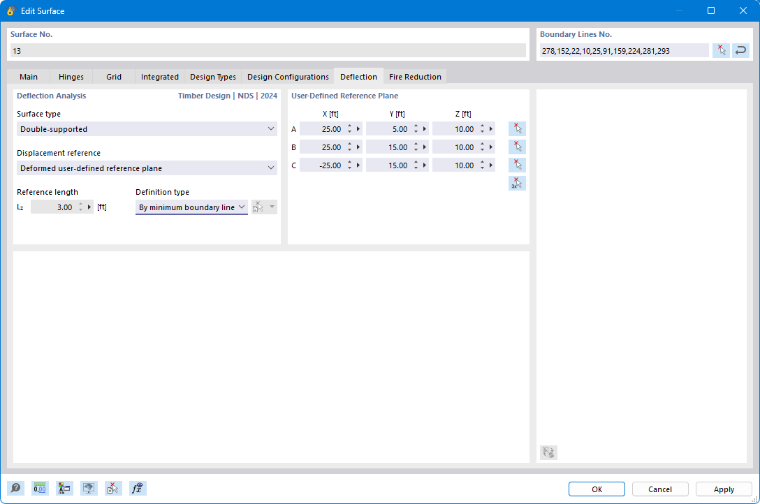Switch to Grid tab
760x504 pixels.
114,77
